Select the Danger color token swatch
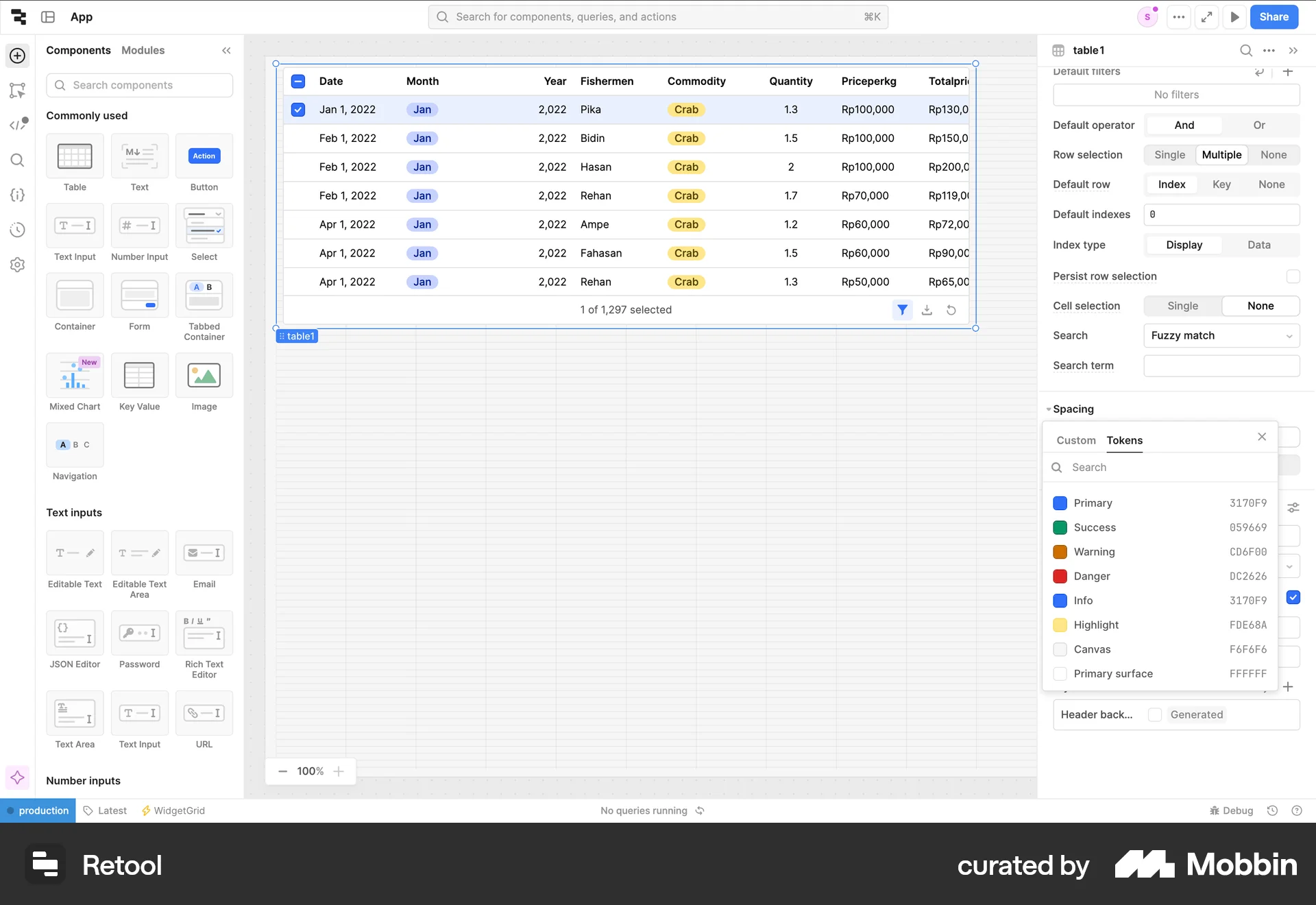Viewport: 1316px width, 905px height. point(1060,576)
